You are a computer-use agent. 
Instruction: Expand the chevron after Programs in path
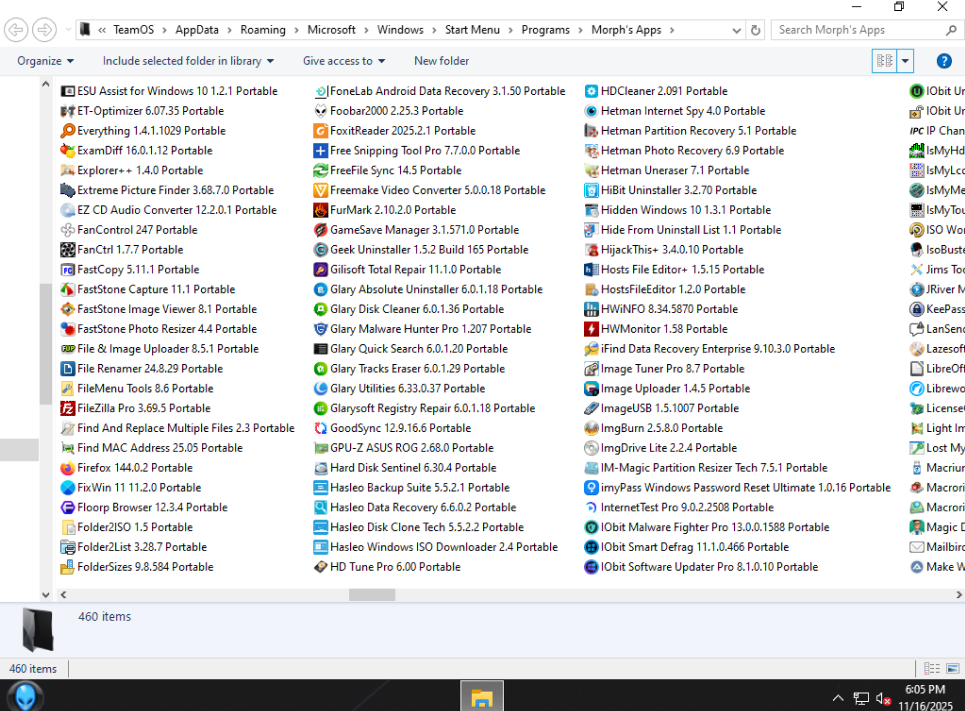point(580,30)
